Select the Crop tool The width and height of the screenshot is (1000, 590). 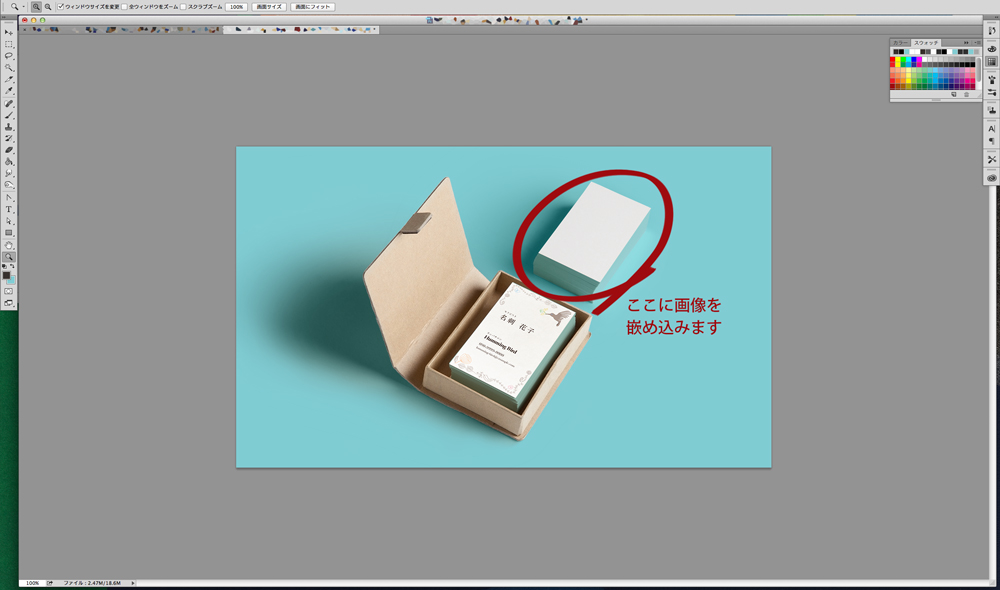pyautogui.click(x=7, y=79)
